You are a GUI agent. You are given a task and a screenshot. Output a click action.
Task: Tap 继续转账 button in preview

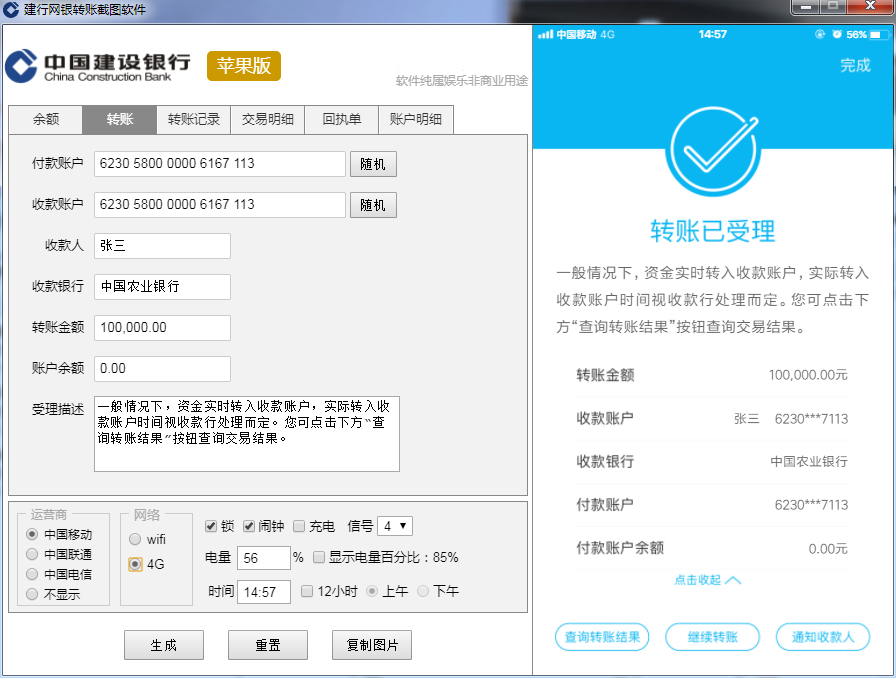click(x=713, y=637)
